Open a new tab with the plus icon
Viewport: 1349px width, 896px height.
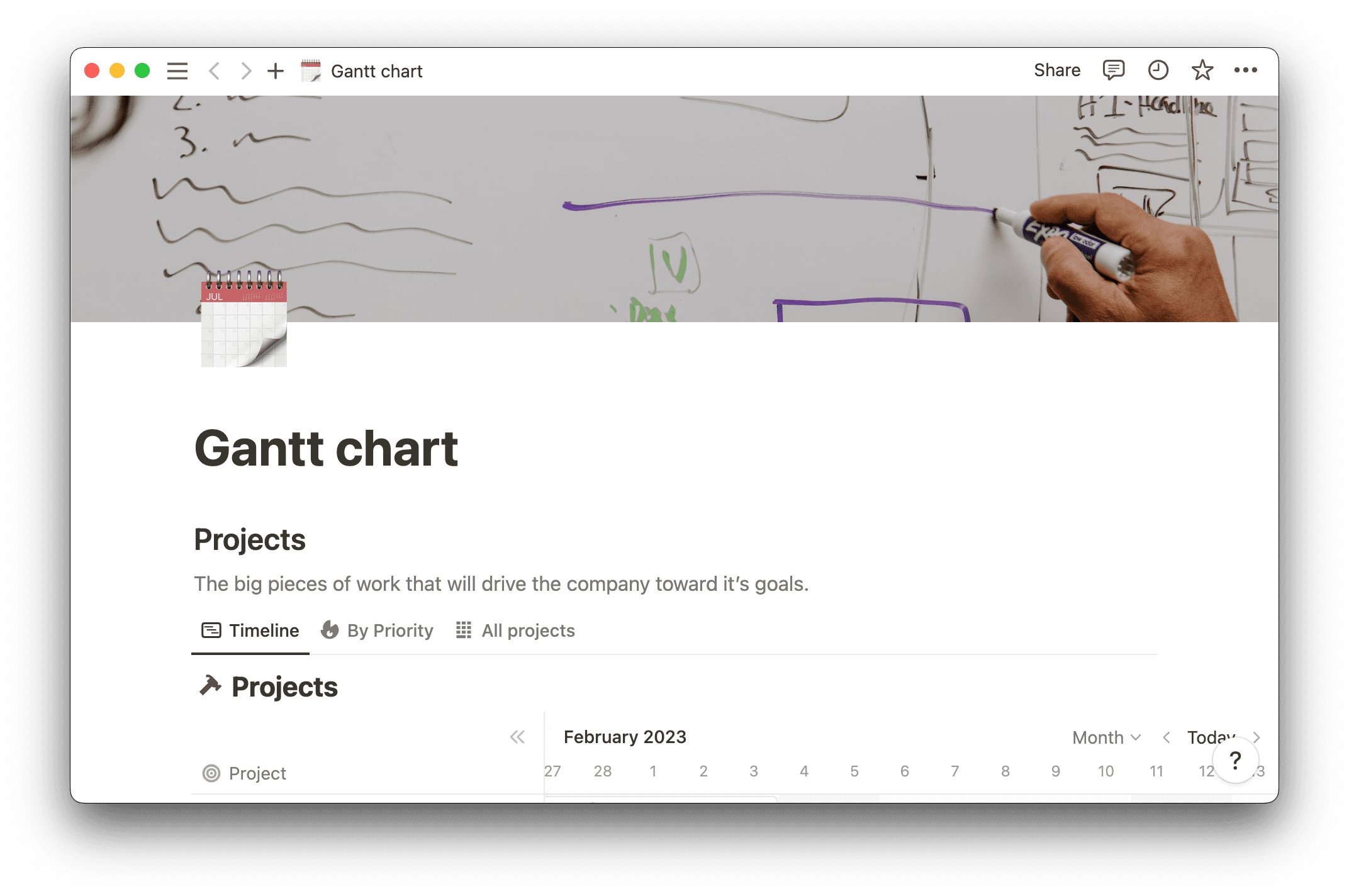coord(276,70)
